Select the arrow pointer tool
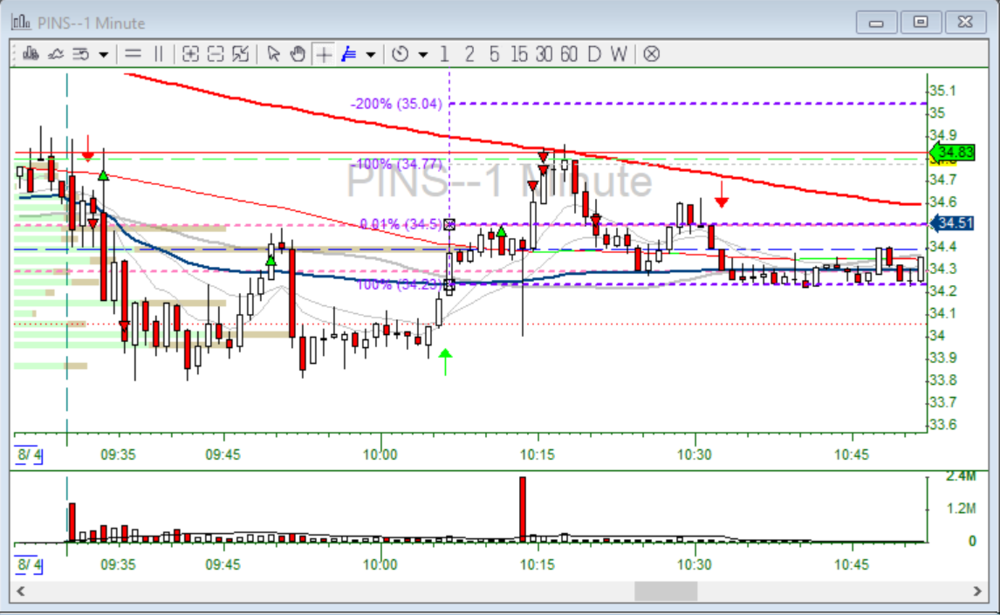Image resolution: width=1000 pixels, height=615 pixels. tap(273, 54)
